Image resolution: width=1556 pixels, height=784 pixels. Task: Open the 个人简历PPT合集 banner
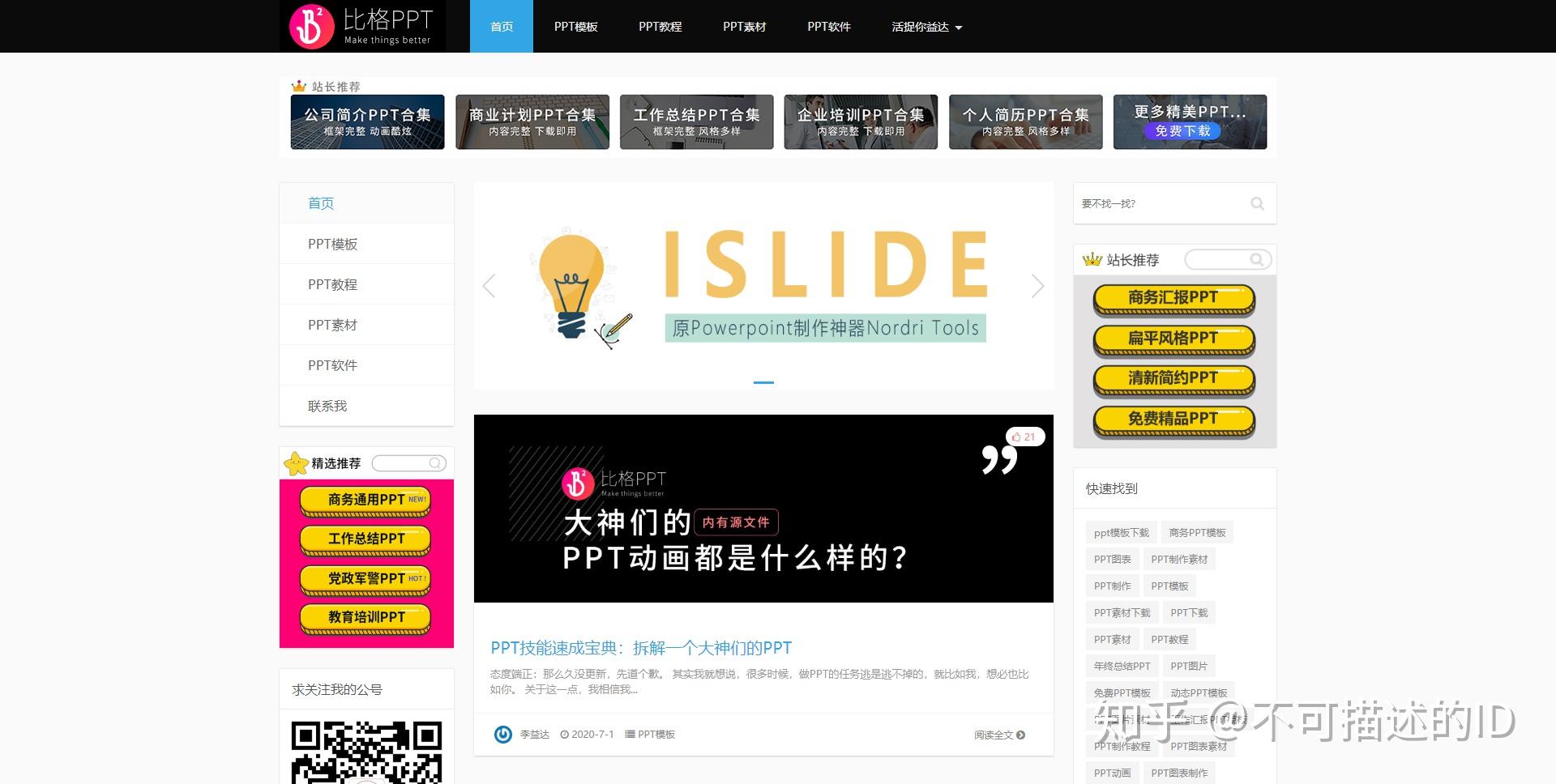click(1025, 122)
